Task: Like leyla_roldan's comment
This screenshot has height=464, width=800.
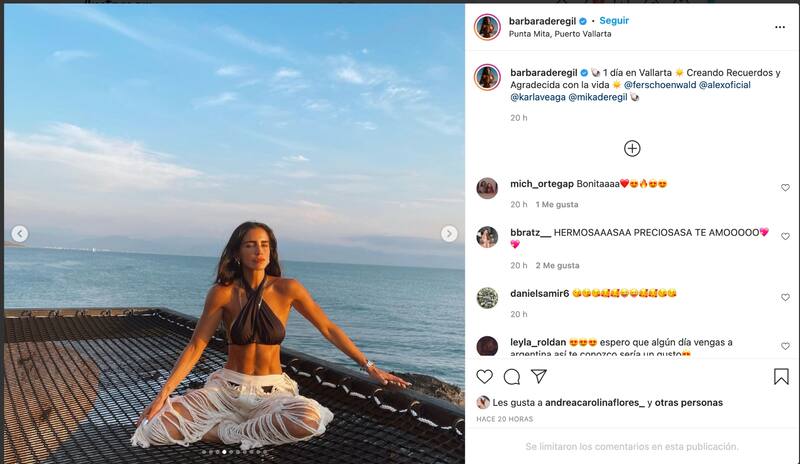Action: (x=785, y=346)
